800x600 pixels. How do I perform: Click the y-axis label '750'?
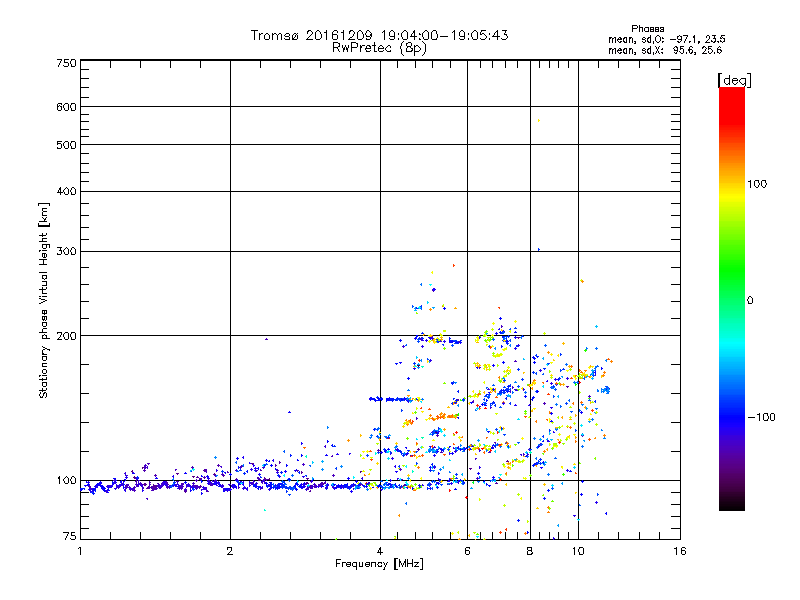coord(66,63)
